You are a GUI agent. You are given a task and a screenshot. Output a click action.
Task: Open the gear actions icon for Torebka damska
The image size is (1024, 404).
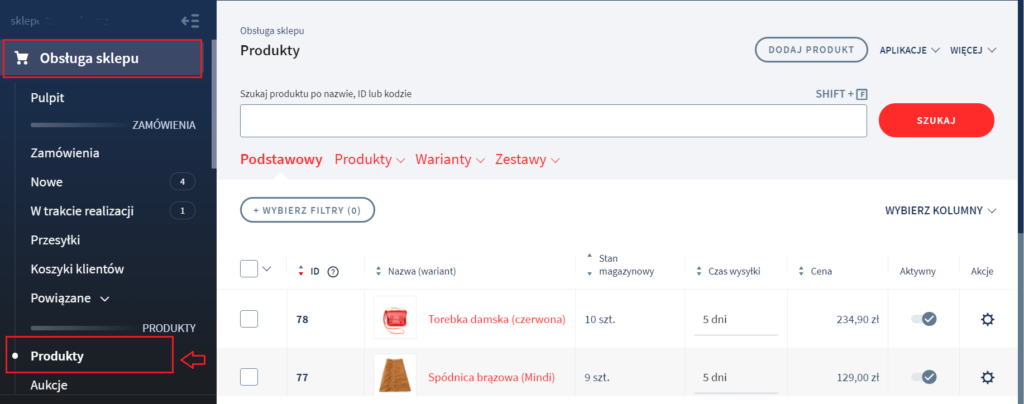987,319
